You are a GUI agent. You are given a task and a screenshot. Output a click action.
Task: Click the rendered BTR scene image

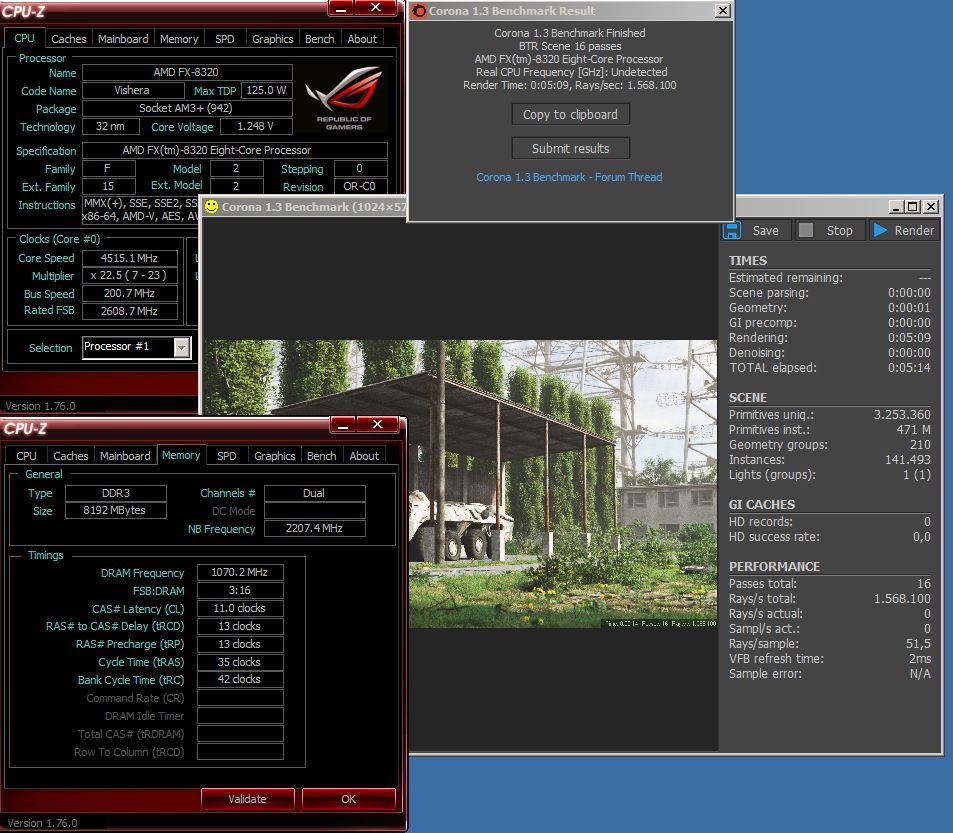[460, 484]
